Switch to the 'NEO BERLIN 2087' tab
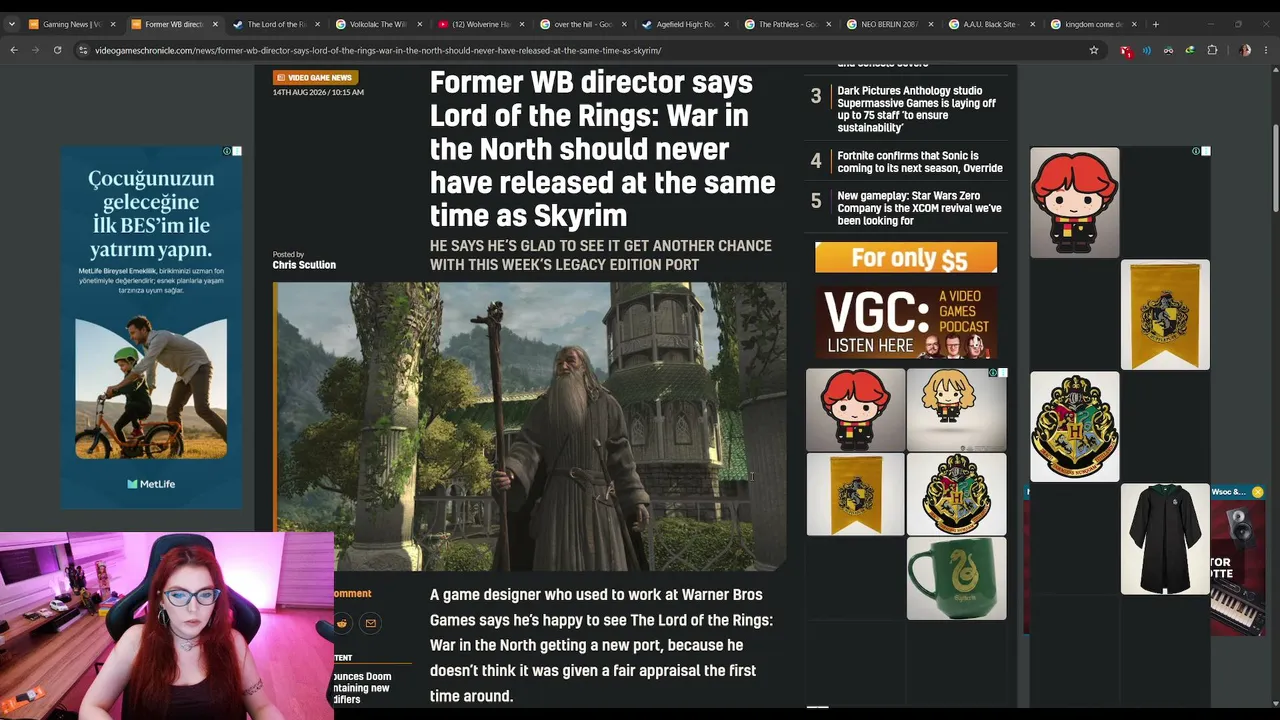 [889, 24]
